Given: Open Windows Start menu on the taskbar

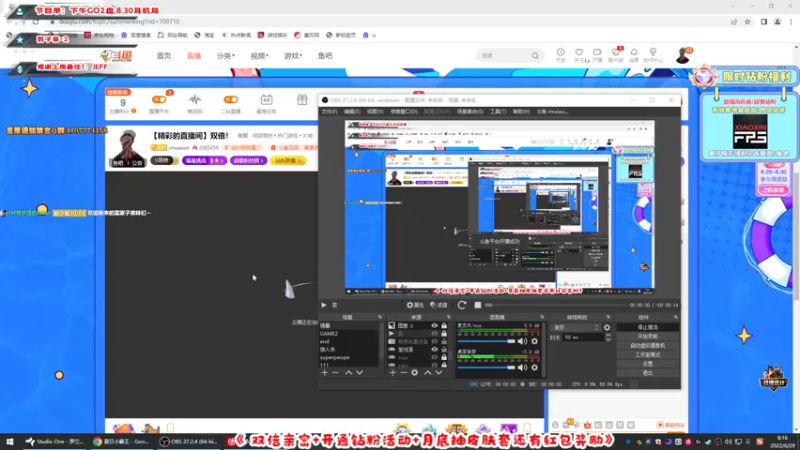Looking at the screenshot, I should tap(10, 442).
